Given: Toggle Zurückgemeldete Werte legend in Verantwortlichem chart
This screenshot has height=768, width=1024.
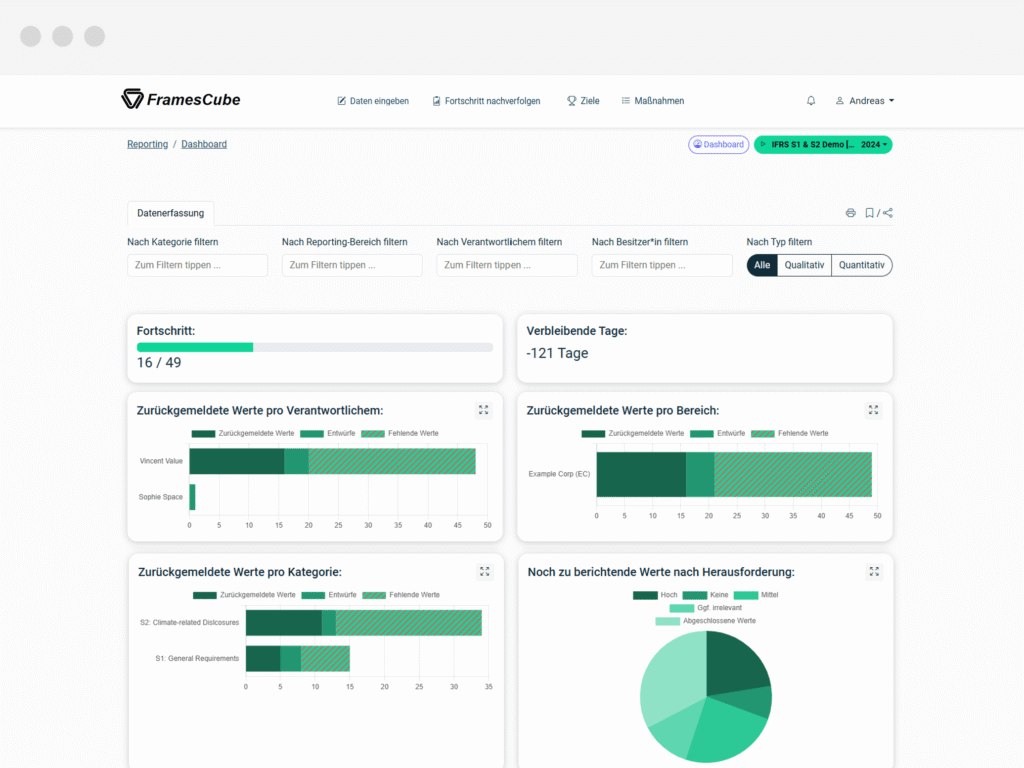Looking at the screenshot, I should click(243, 434).
